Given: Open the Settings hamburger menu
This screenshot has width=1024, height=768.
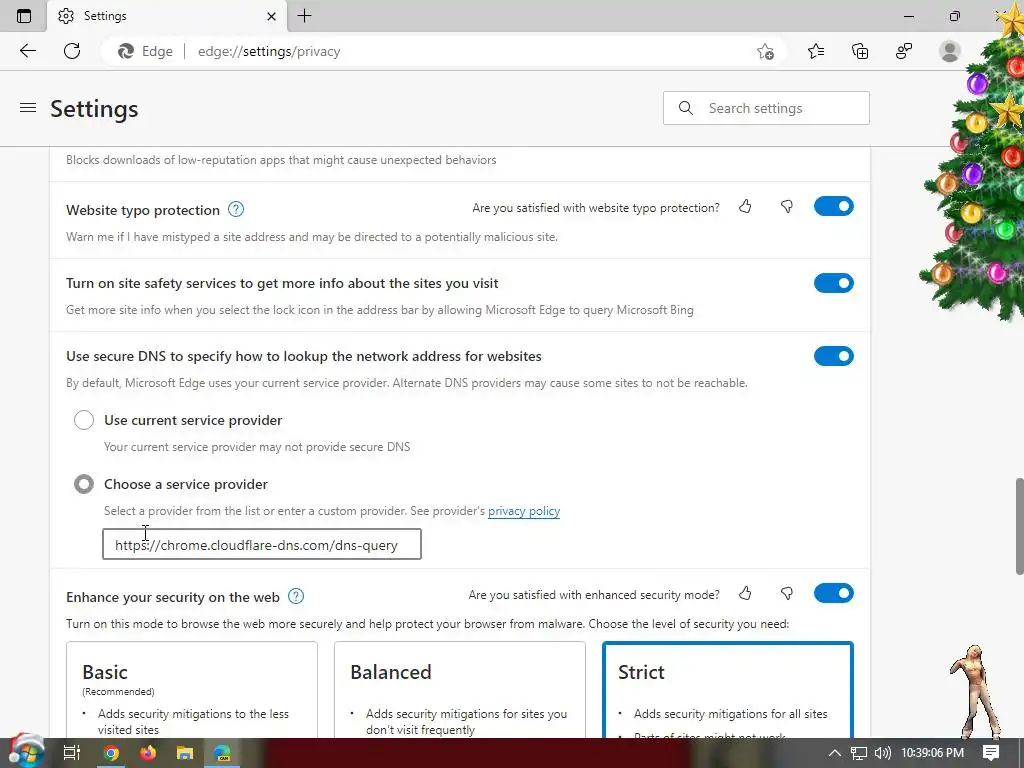Looking at the screenshot, I should pos(28,108).
